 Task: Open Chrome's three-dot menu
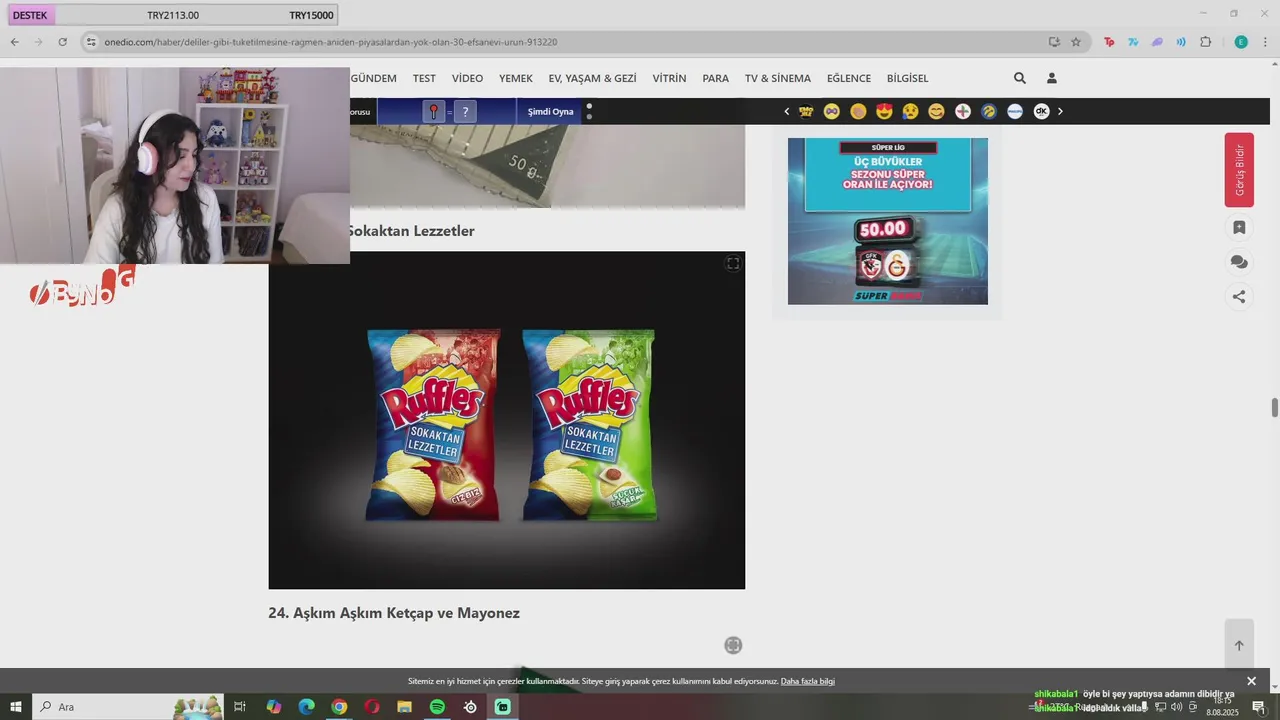(1265, 42)
